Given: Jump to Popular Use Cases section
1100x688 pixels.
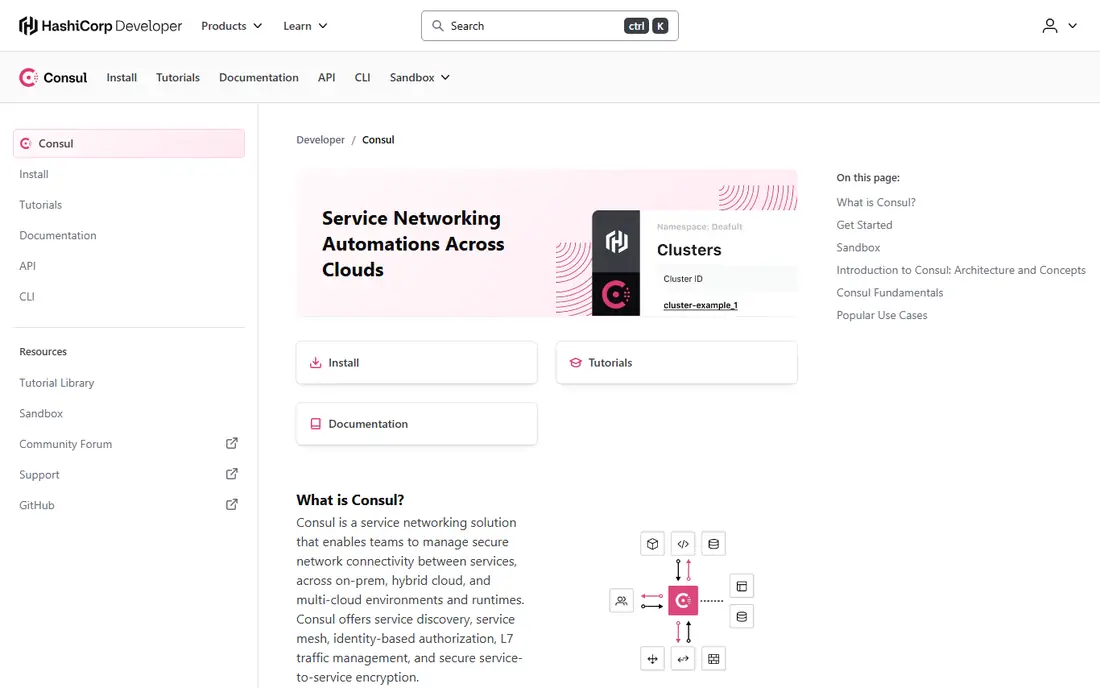Looking at the screenshot, I should tap(882, 315).
